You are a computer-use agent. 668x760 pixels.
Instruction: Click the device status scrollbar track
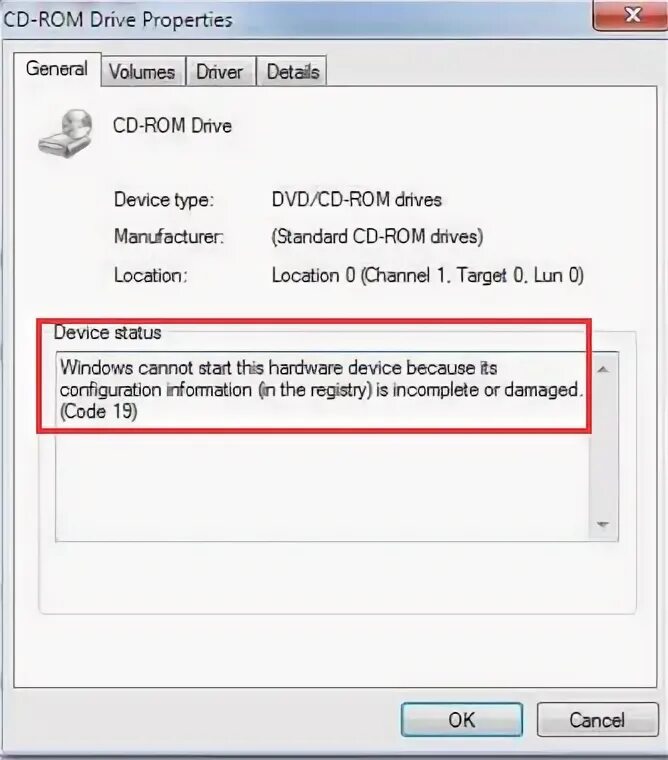click(x=603, y=447)
